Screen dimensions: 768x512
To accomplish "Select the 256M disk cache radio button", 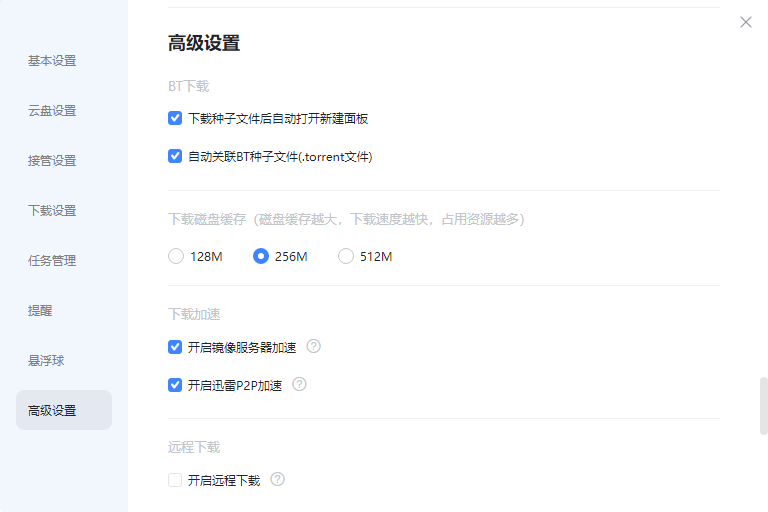I will tap(261, 256).
